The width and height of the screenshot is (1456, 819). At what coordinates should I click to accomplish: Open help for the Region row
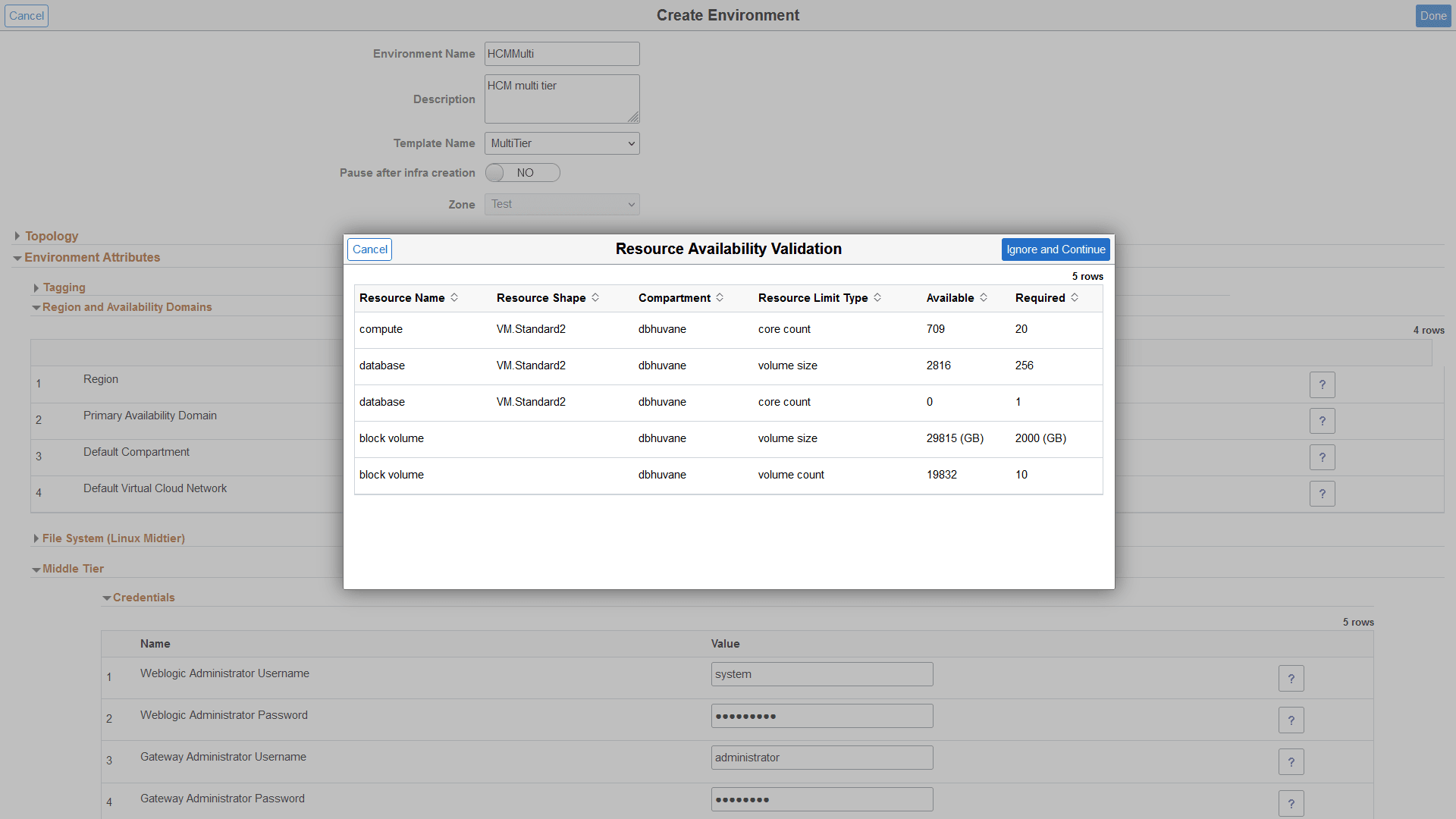[x=1322, y=384]
